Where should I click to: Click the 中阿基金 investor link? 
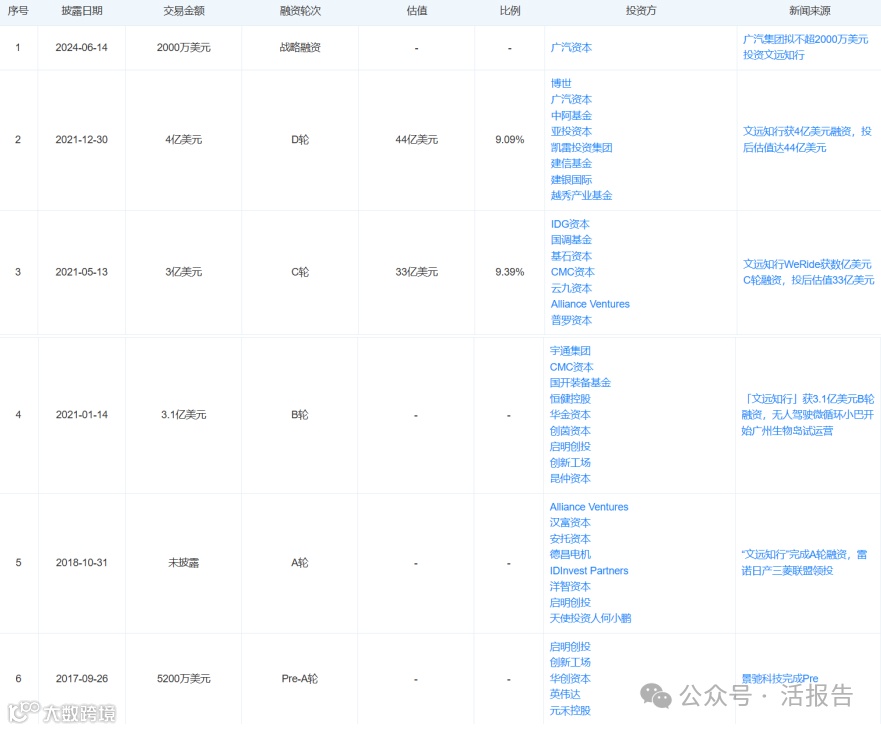coord(571,115)
